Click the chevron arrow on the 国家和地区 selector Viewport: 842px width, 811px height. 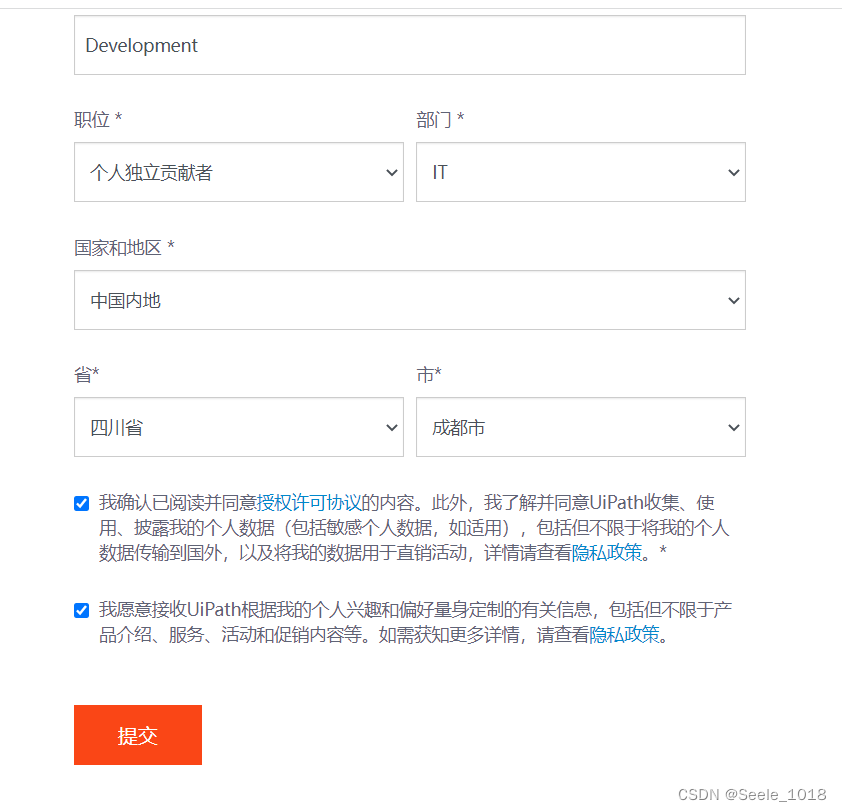coord(734,300)
